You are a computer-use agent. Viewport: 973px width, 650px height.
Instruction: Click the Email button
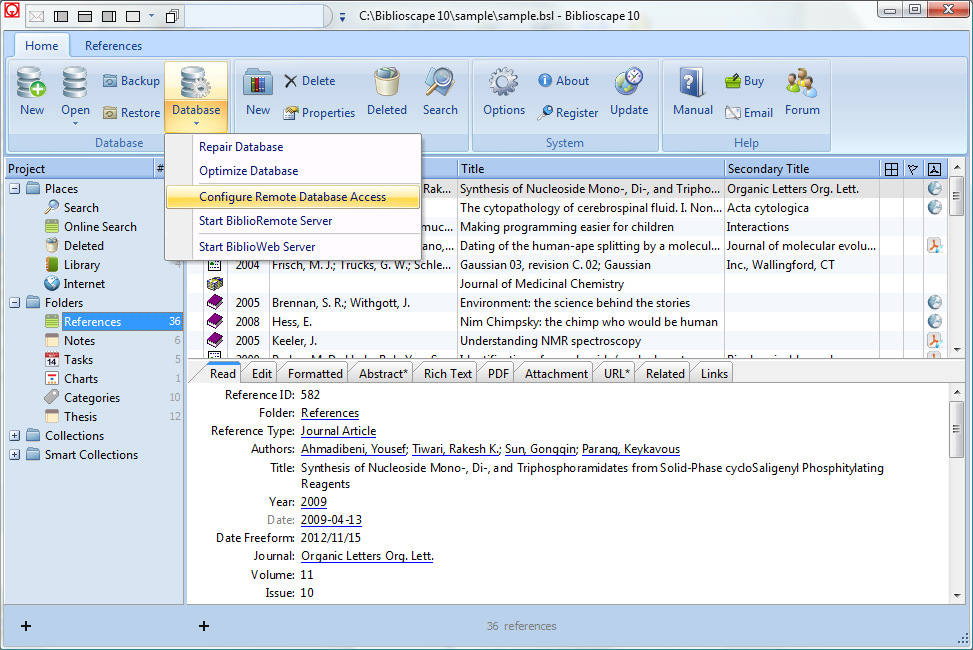click(749, 112)
